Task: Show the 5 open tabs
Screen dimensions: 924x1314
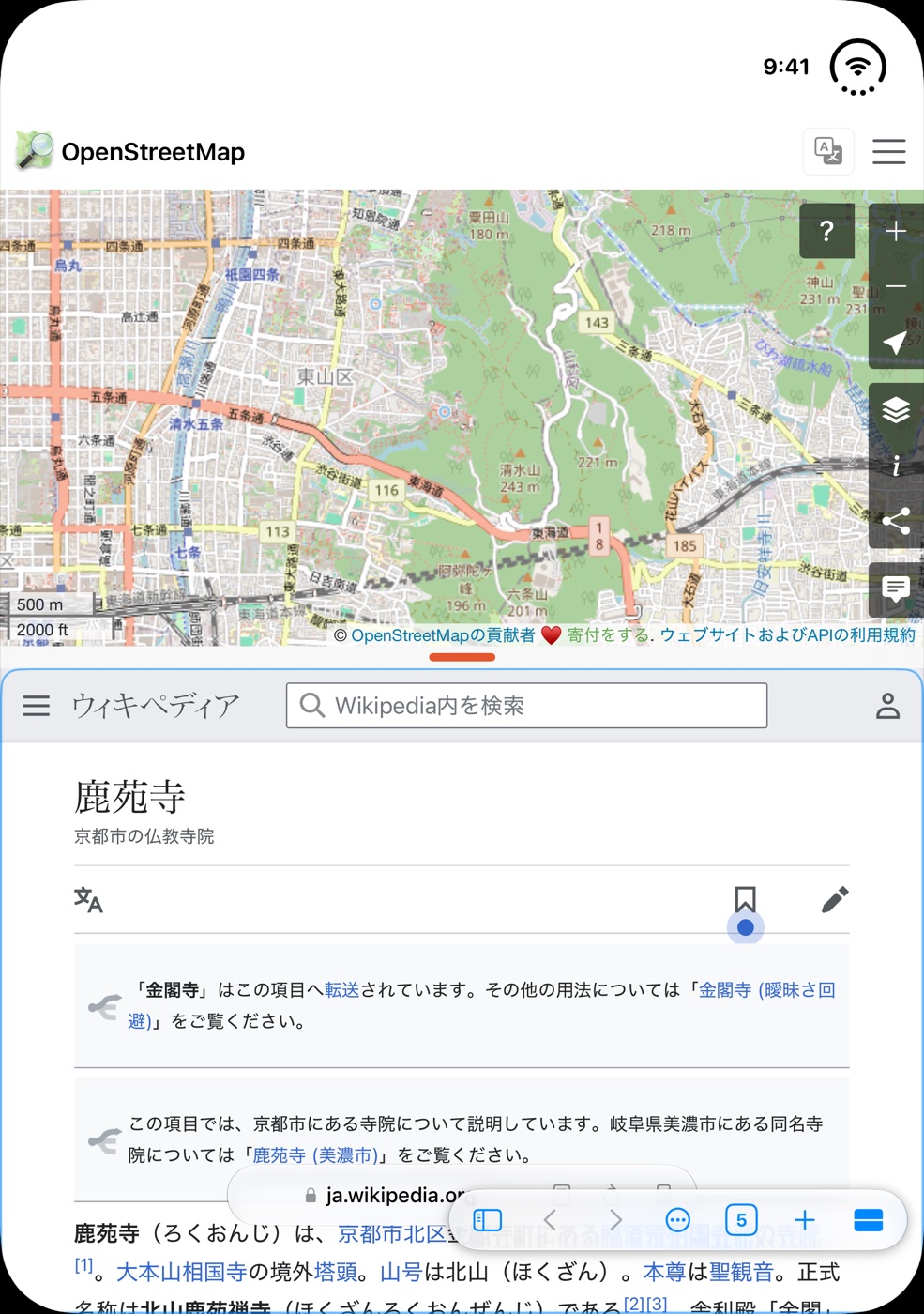Action: 741,1220
